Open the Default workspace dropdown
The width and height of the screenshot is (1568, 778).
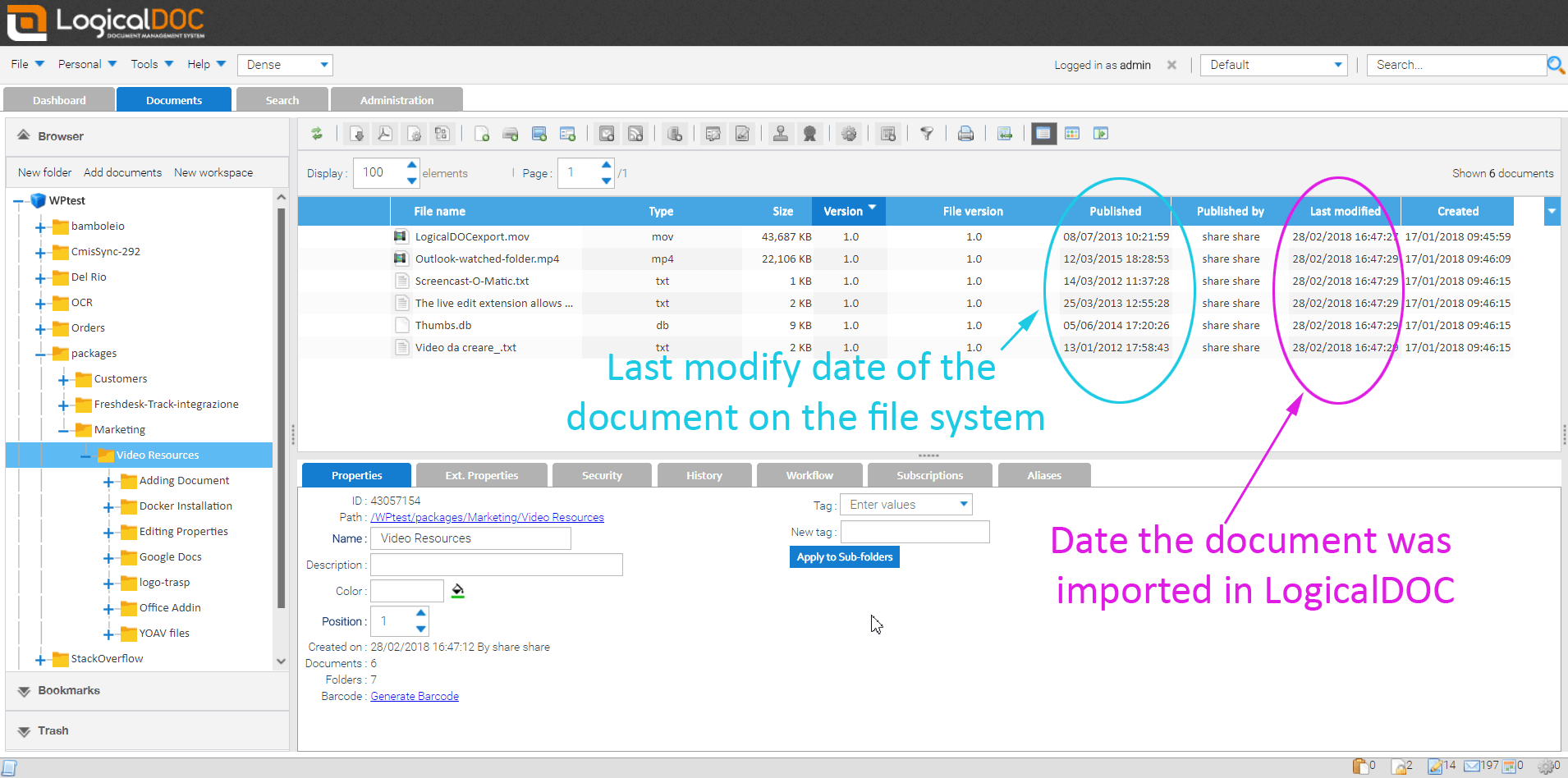point(1274,65)
